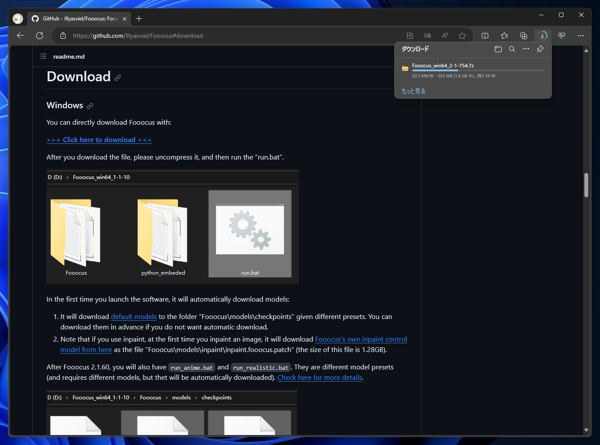Click the folder icon beside downloading file
This screenshot has height=445, width=600.
pos(405,68)
